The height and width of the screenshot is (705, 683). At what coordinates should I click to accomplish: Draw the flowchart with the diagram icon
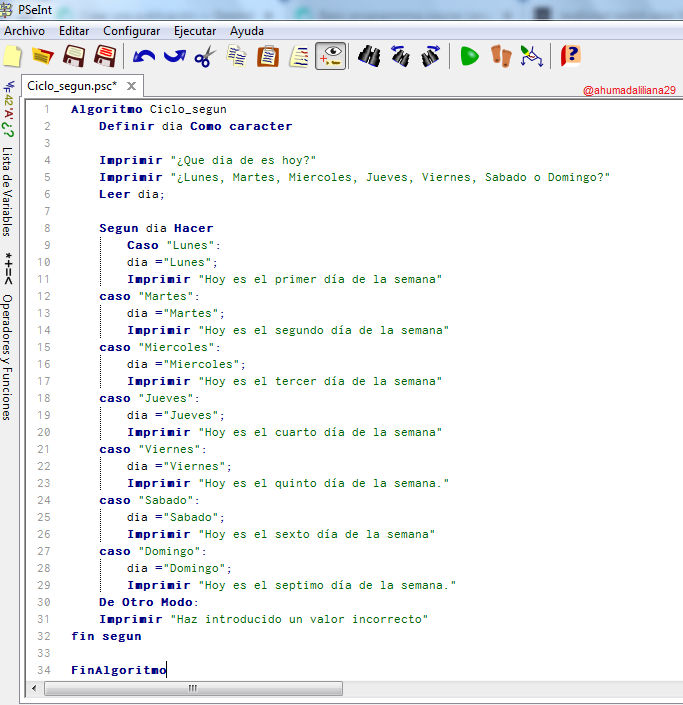pyautogui.click(x=531, y=57)
